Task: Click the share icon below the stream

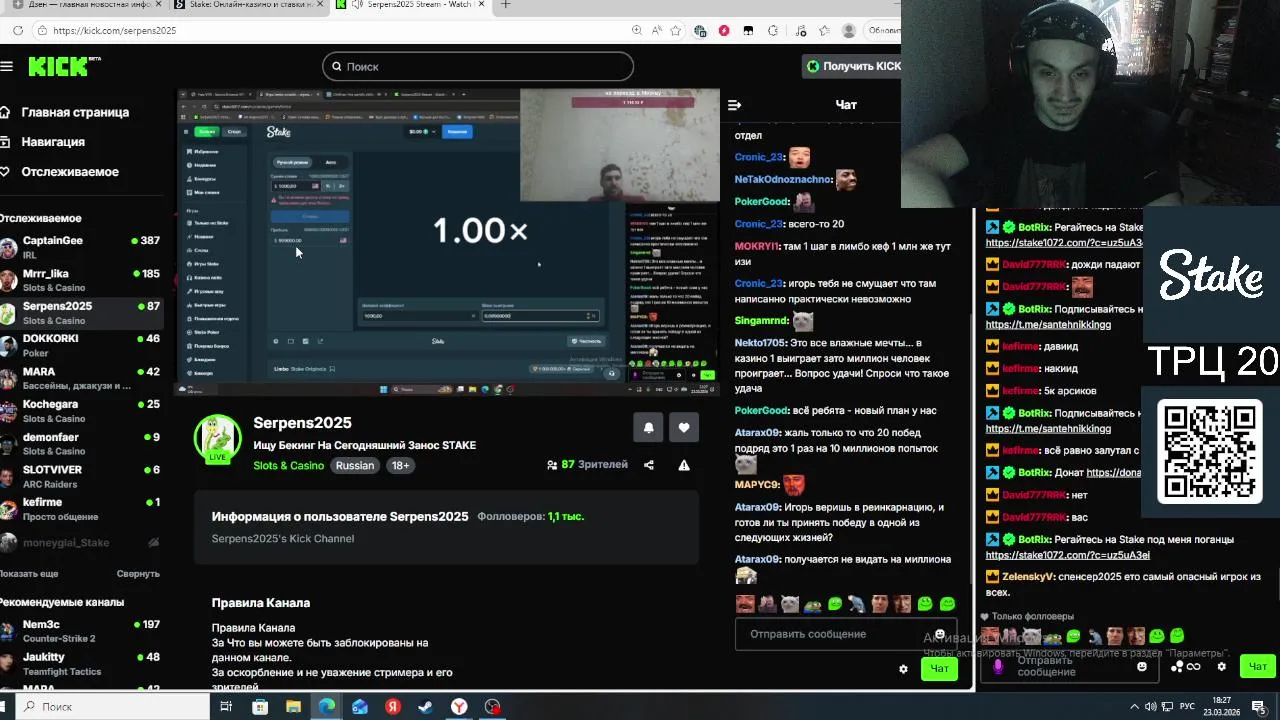Action: (649, 465)
